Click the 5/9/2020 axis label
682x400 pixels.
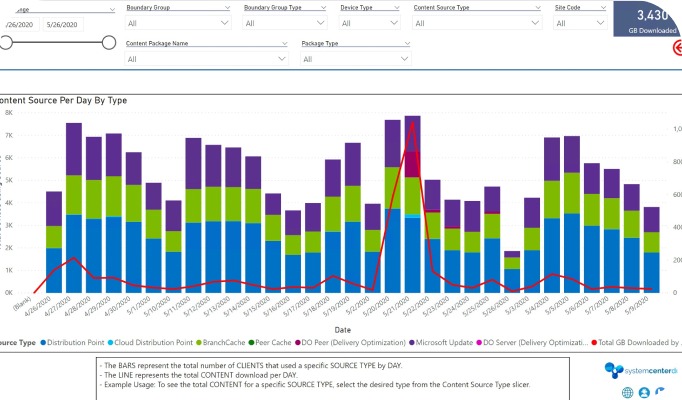(x=638, y=305)
